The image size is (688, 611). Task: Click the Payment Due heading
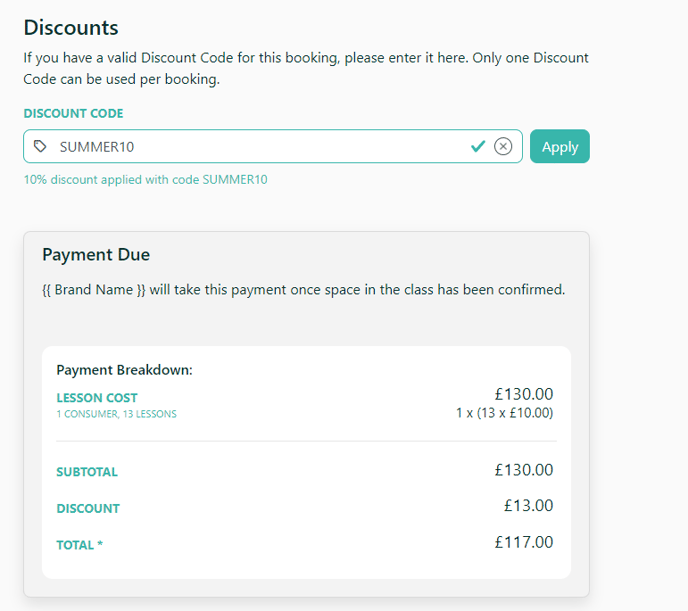pos(96,254)
